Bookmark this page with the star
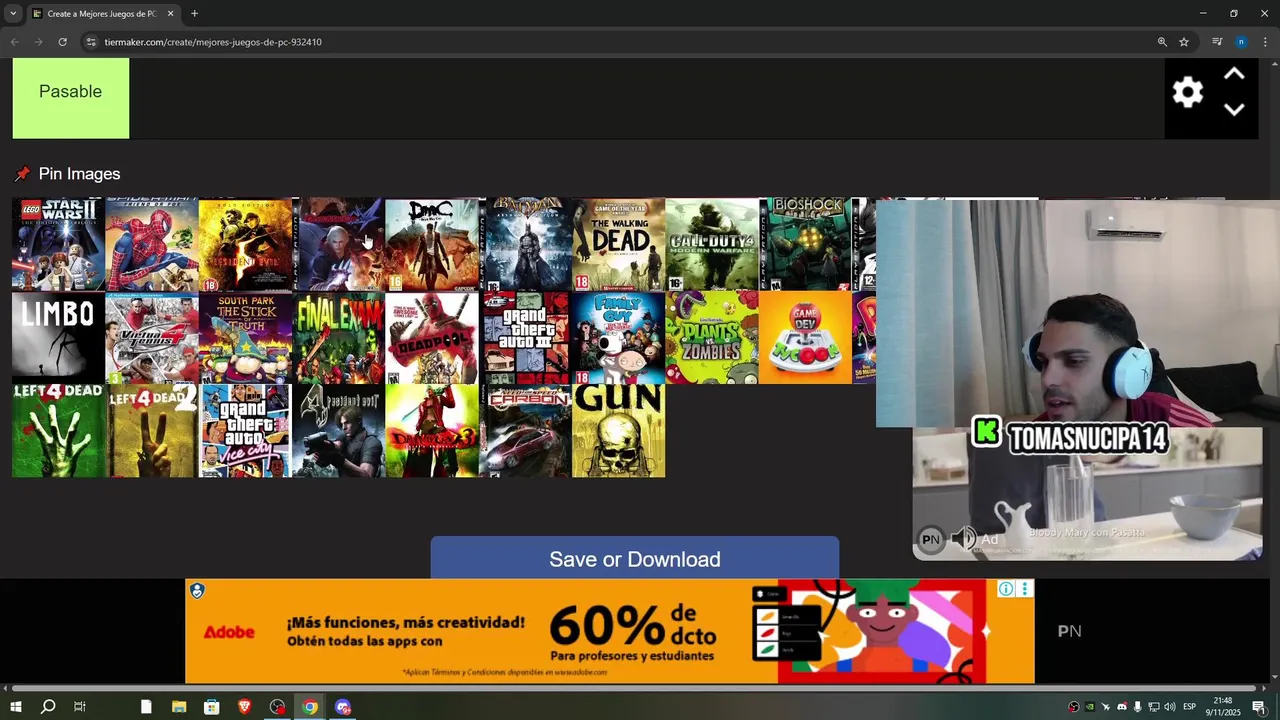The width and height of the screenshot is (1280, 720). 1184,42
